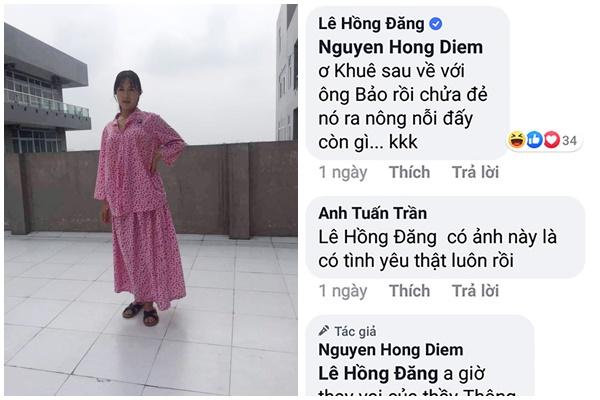Click the 1 ngày timestamp under Anh Tuấn Trần's comment

coord(343,291)
